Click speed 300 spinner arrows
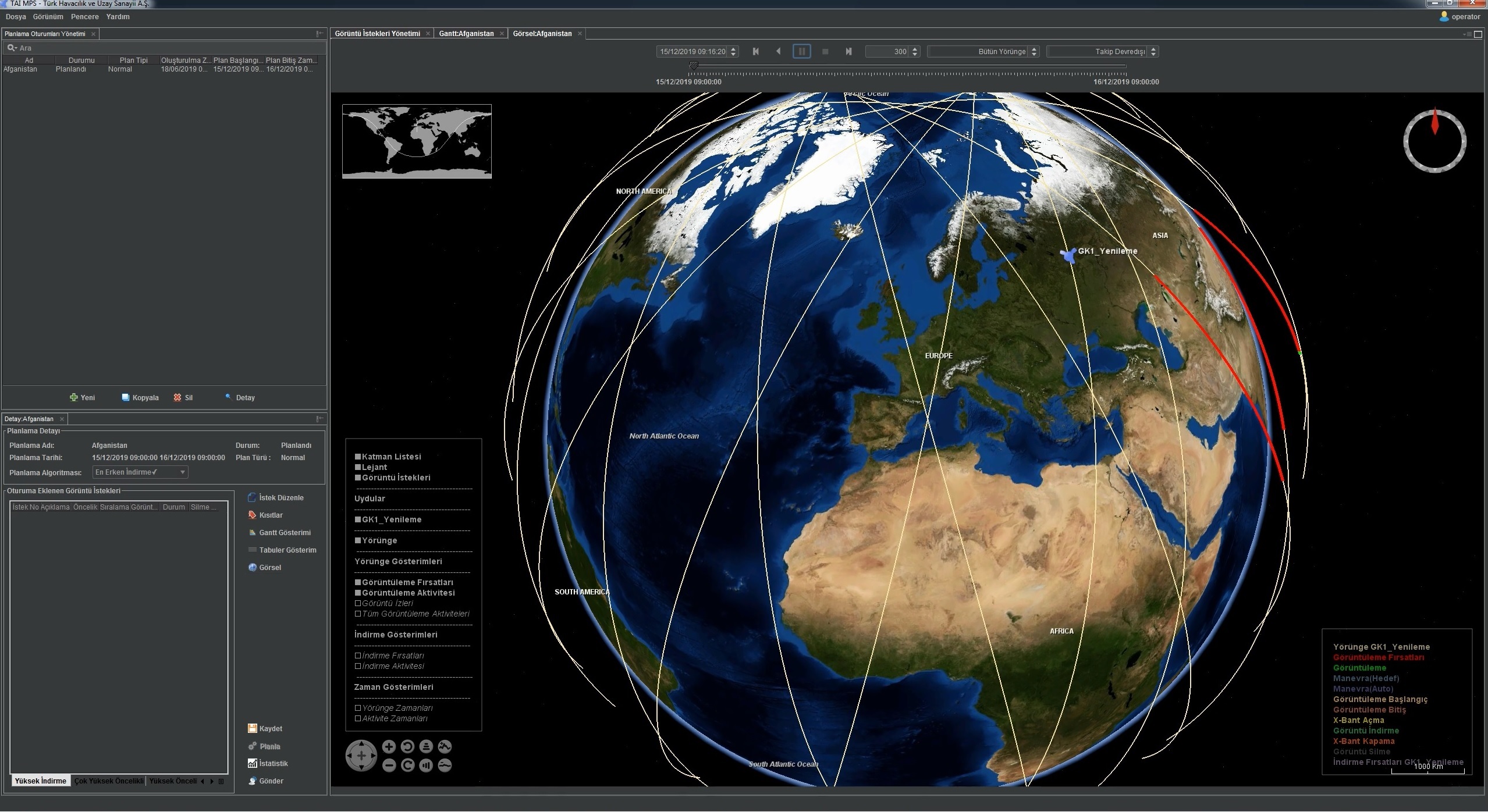Image resolution: width=1488 pixels, height=812 pixels. pyautogui.click(x=915, y=52)
